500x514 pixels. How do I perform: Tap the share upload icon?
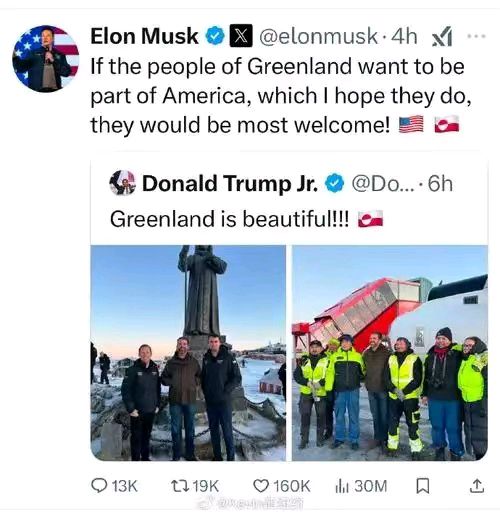click(x=477, y=486)
